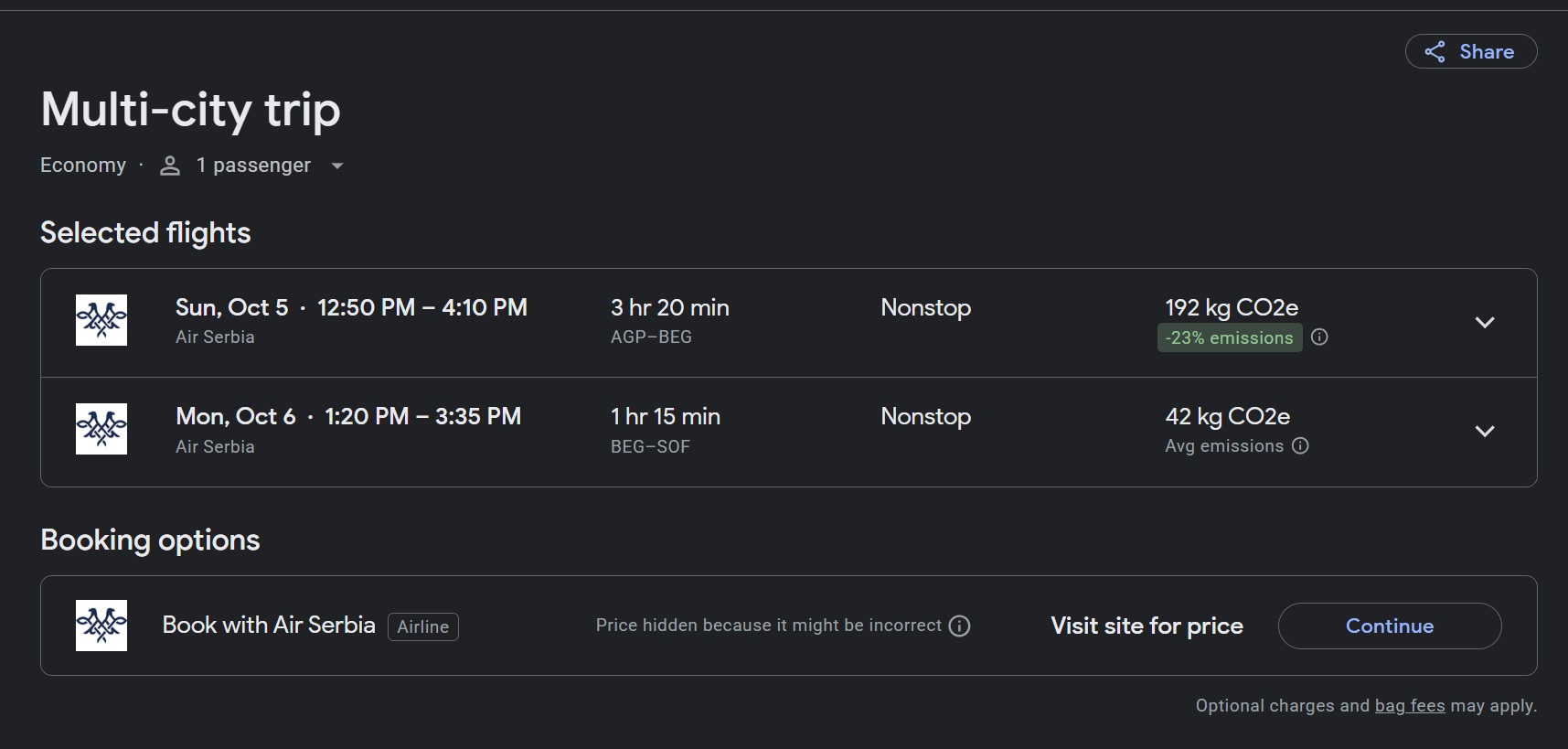Click Air Serbia logo on Oct 5 flight
This screenshot has width=1568, height=749.
coord(101,320)
